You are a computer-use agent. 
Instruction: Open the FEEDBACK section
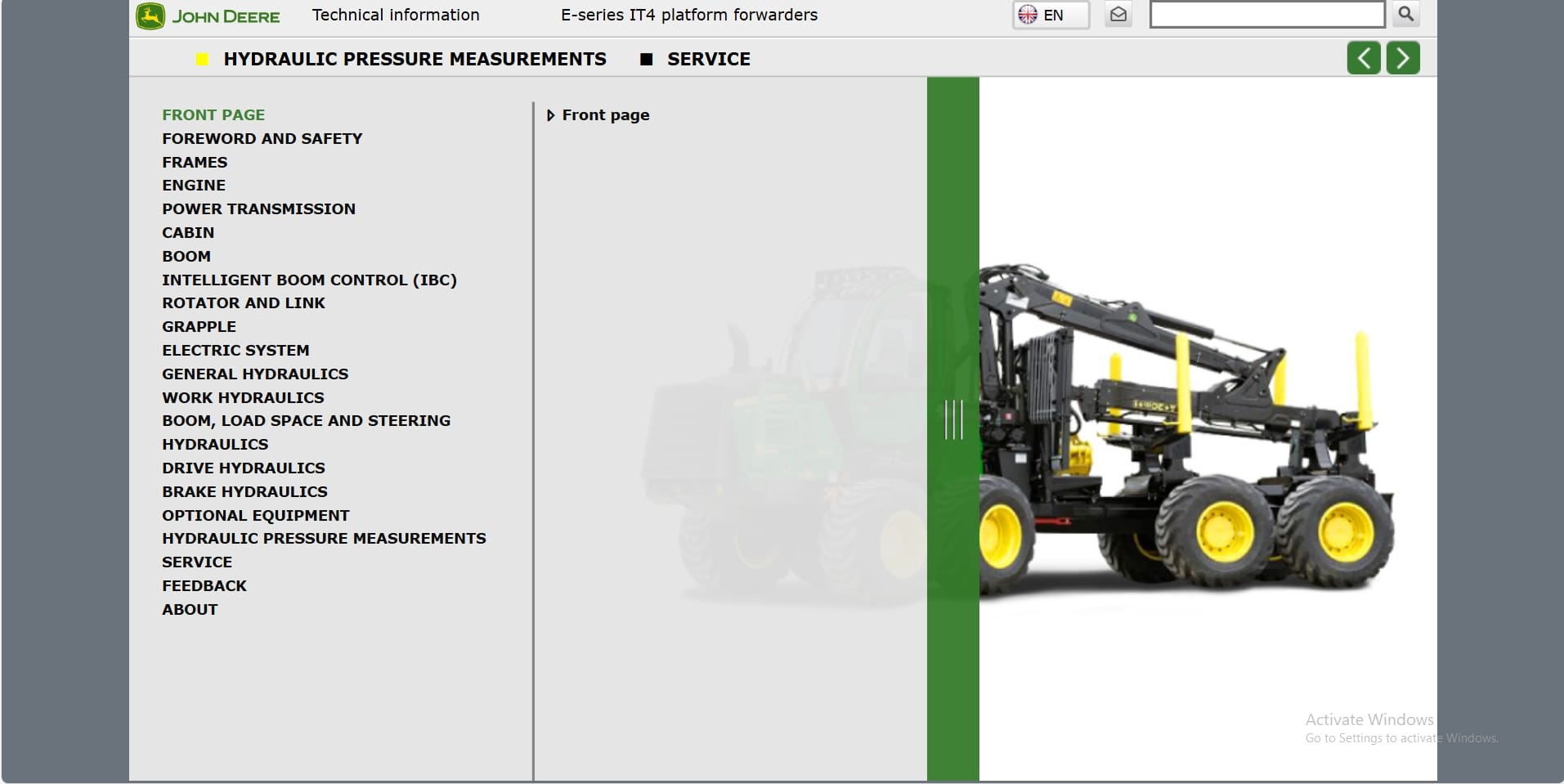coord(204,586)
